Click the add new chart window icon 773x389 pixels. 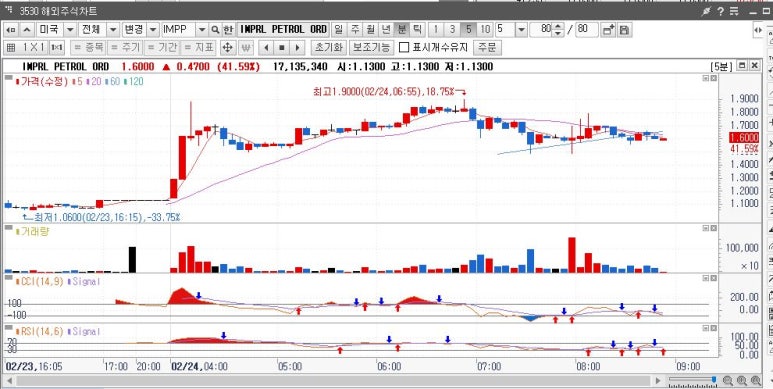click(x=608, y=30)
